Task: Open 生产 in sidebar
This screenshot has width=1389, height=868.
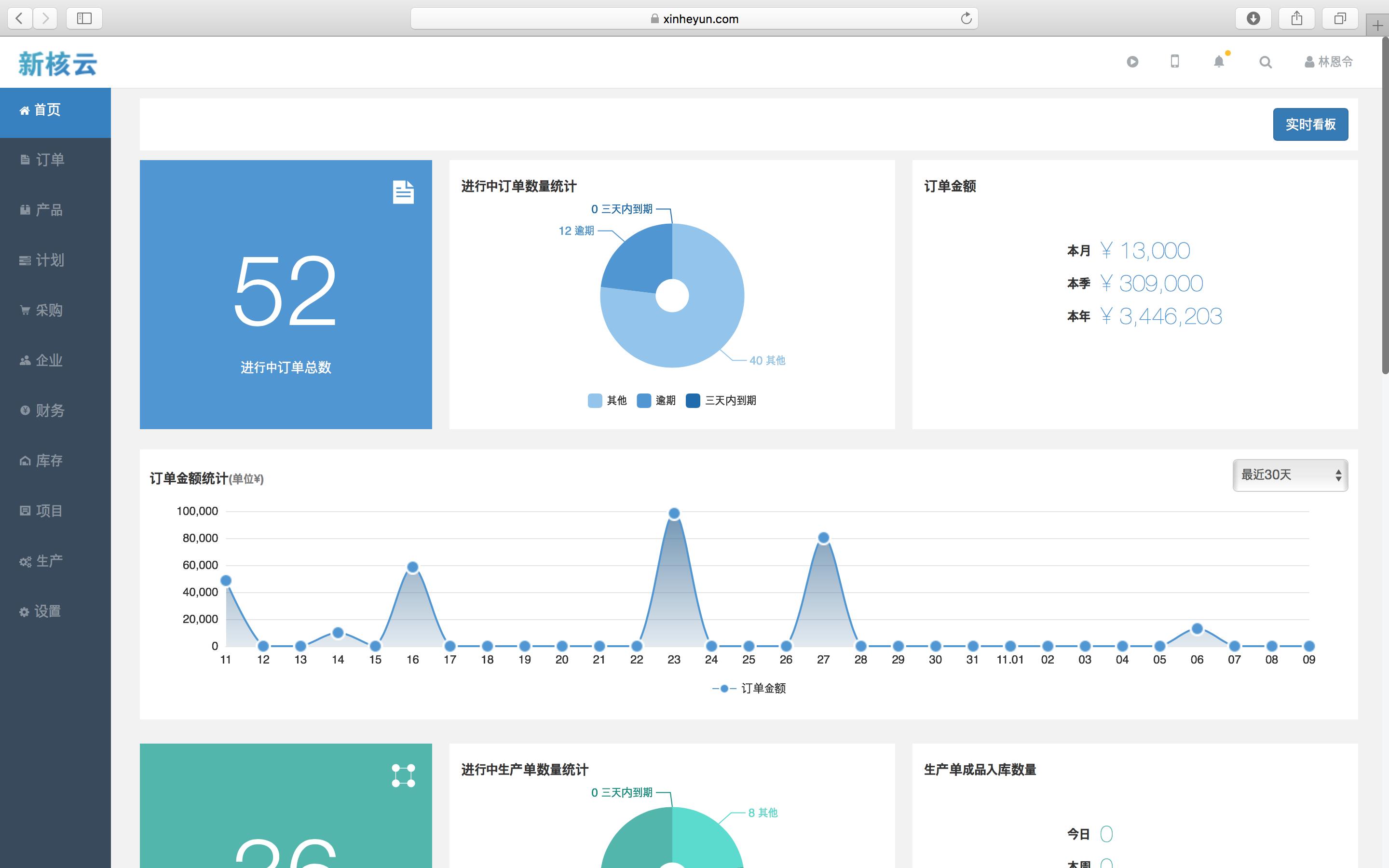Action: pyautogui.click(x=55, y=561)
